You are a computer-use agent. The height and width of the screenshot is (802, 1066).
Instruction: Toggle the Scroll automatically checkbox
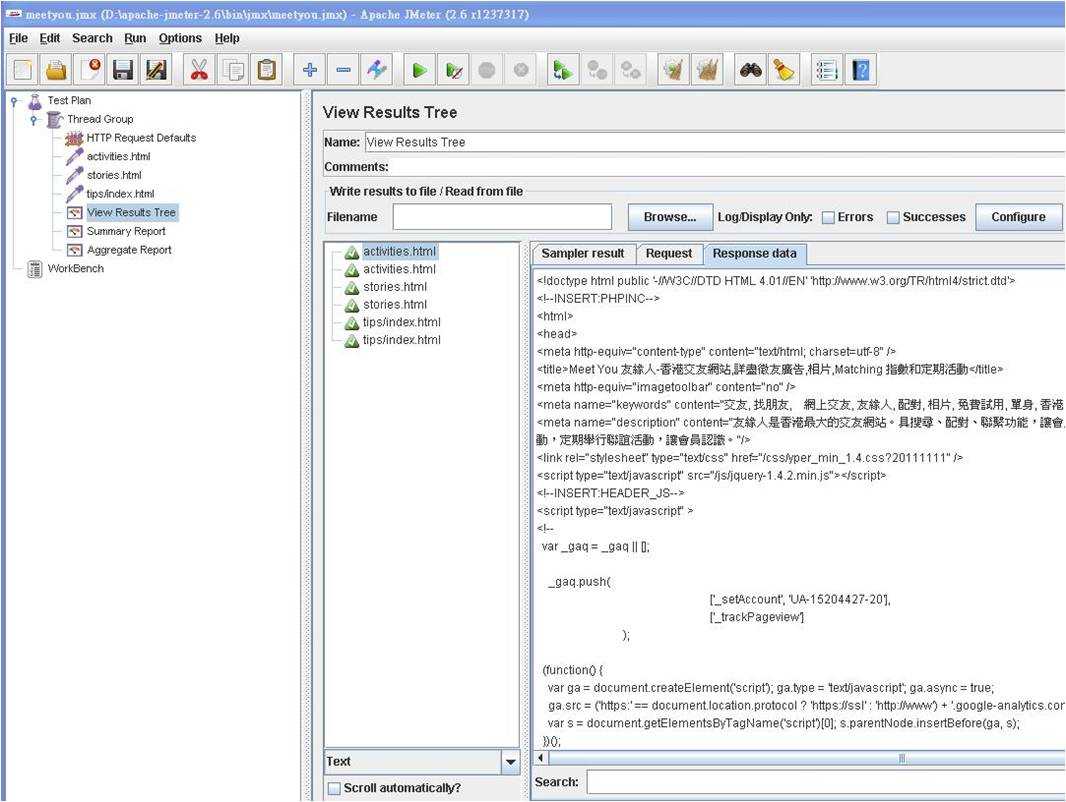[334, 788]
